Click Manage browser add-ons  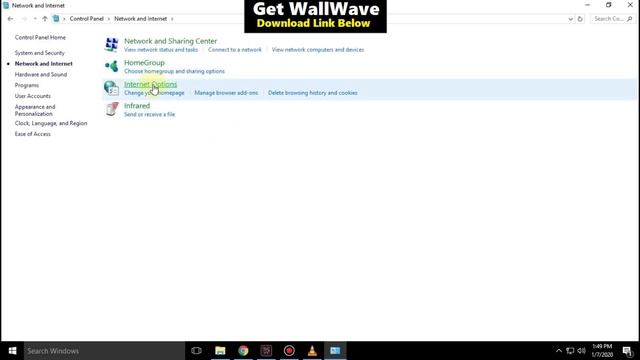(x=226, y=93)
